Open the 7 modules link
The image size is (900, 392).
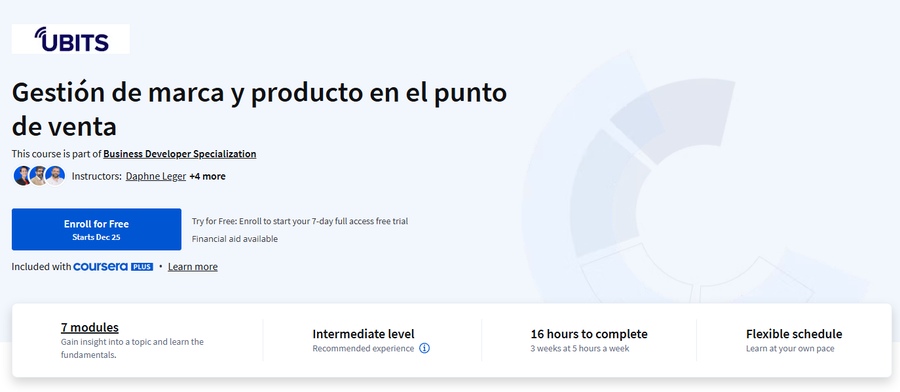[90, 327]
